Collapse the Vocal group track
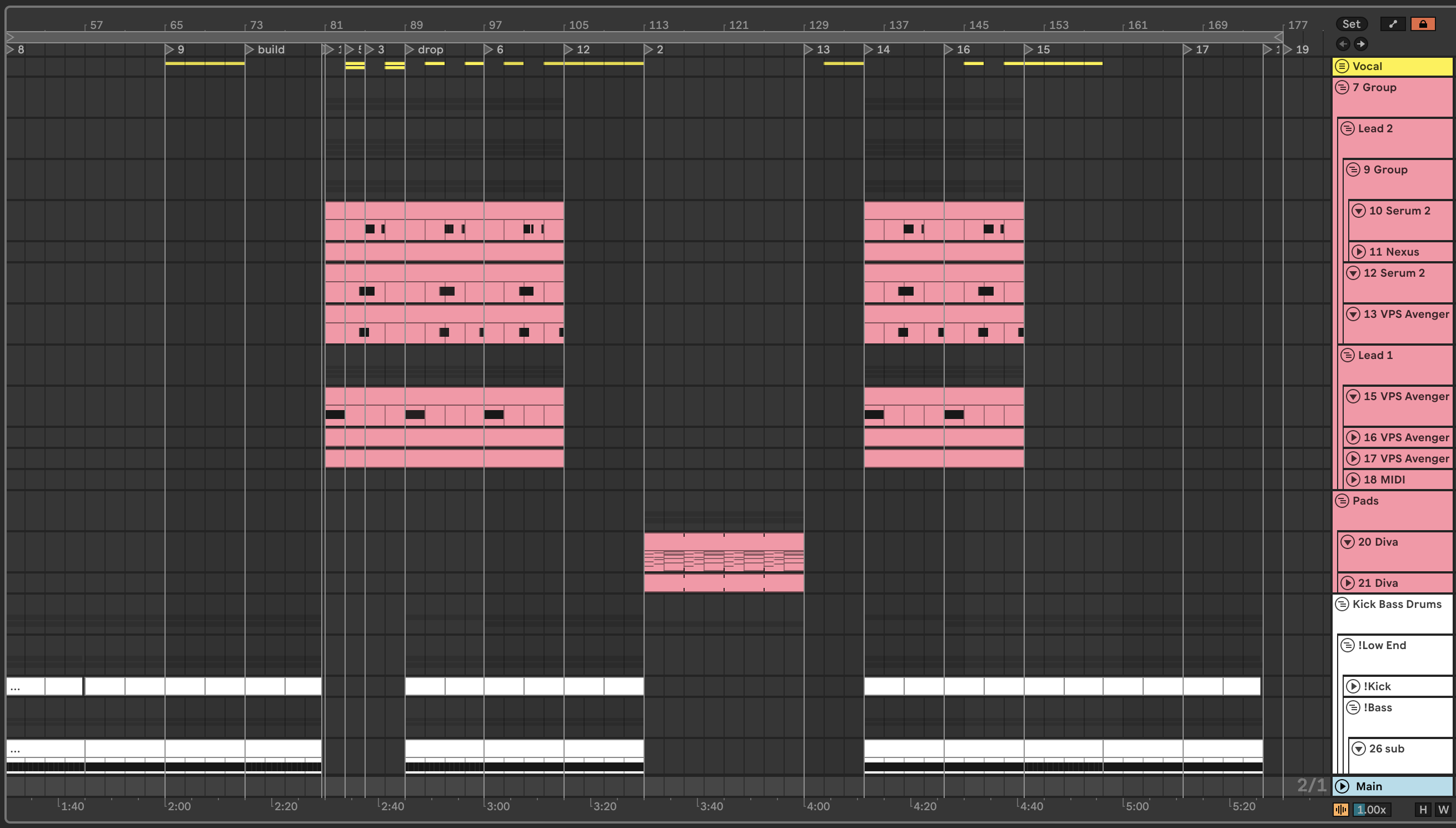1456x828 pixels. pos(1342,66)
